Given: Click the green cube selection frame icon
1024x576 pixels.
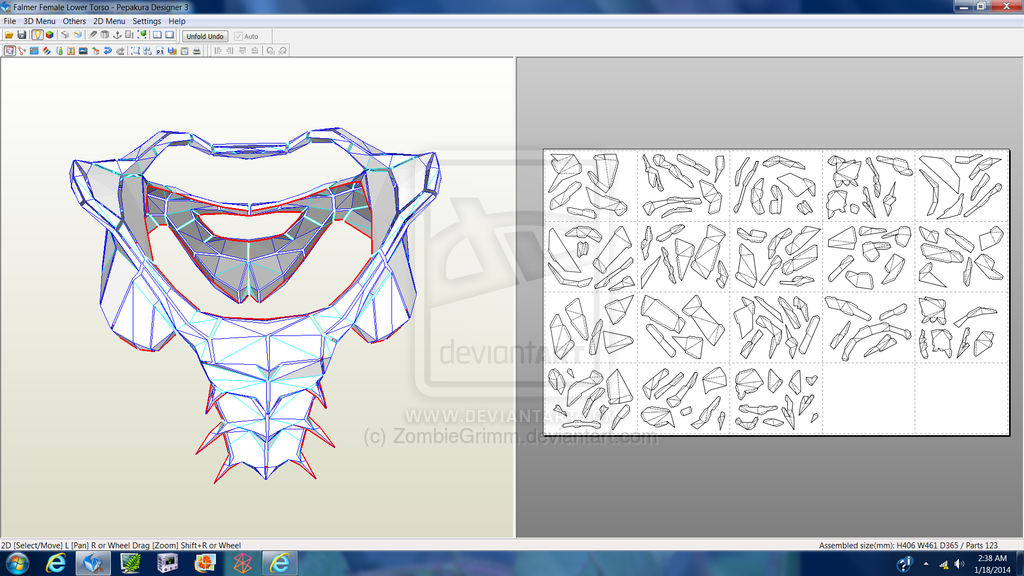Looking at the screenshot, I should (x=142, y=35).
